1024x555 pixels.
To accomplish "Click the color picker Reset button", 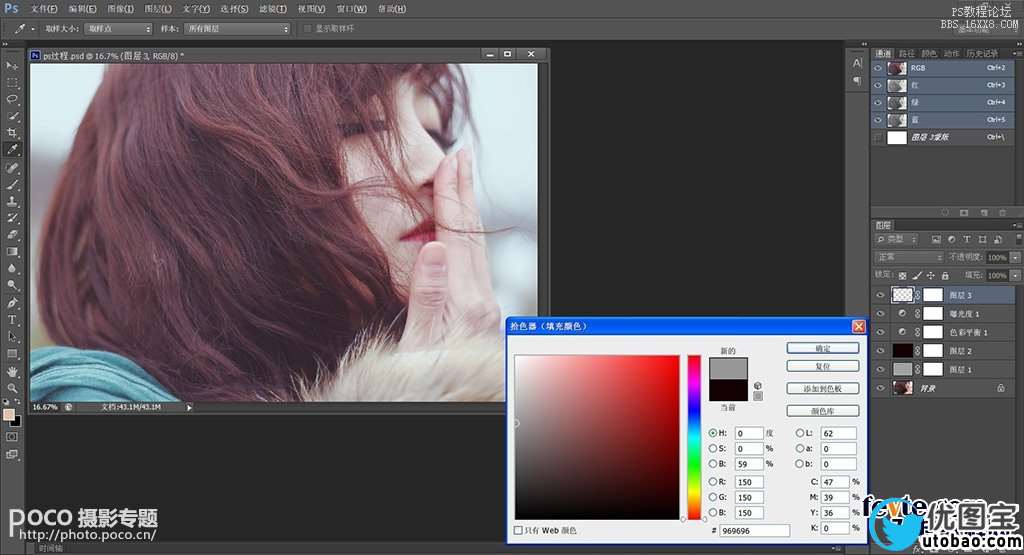I will coord(823,366).
